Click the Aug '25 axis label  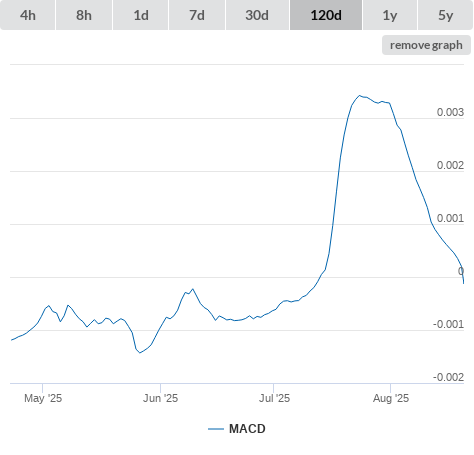[x=391, y=398]
